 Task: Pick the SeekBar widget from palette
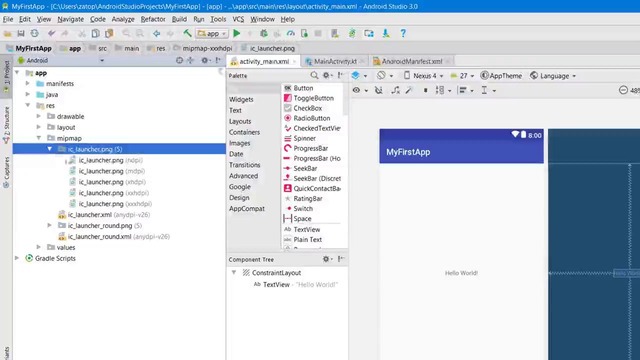click(300, 169)
